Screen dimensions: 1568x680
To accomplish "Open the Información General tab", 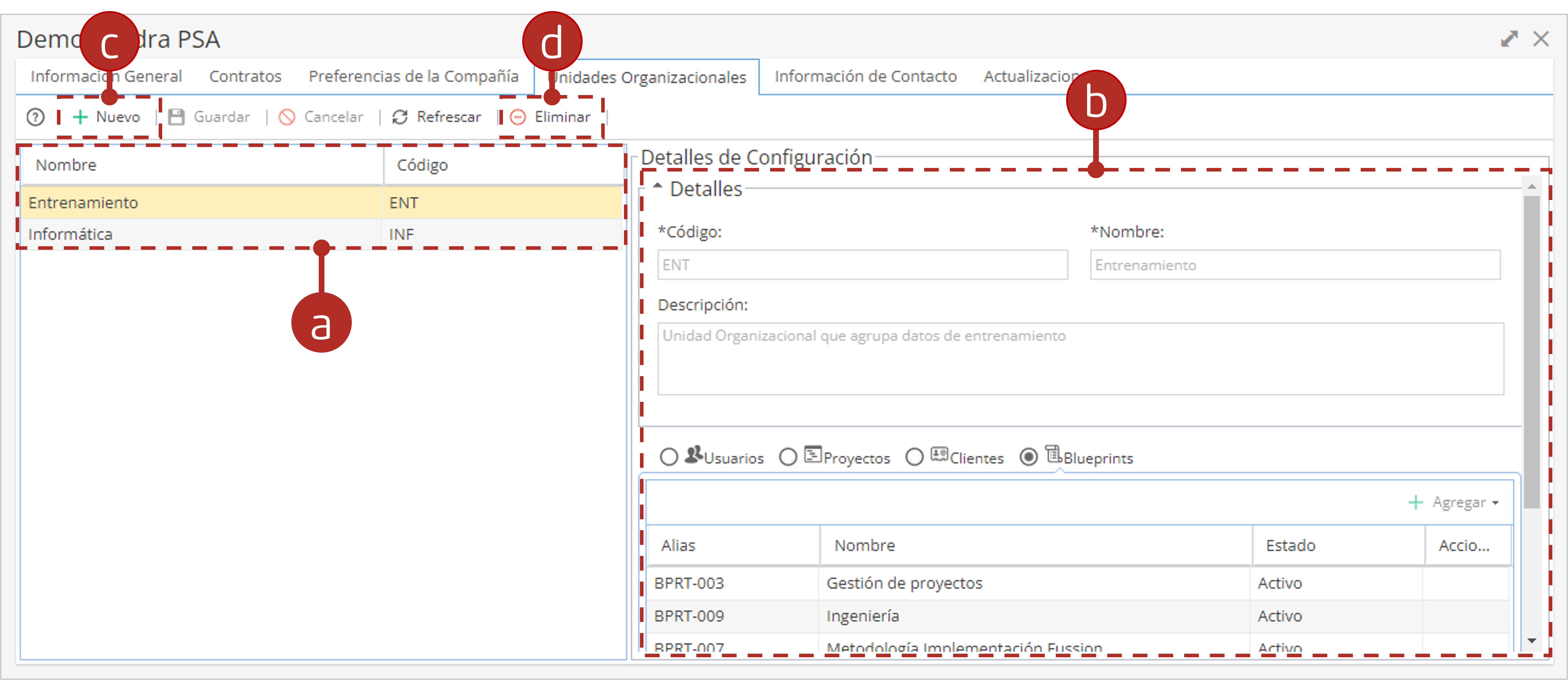I will pos(106,76).
